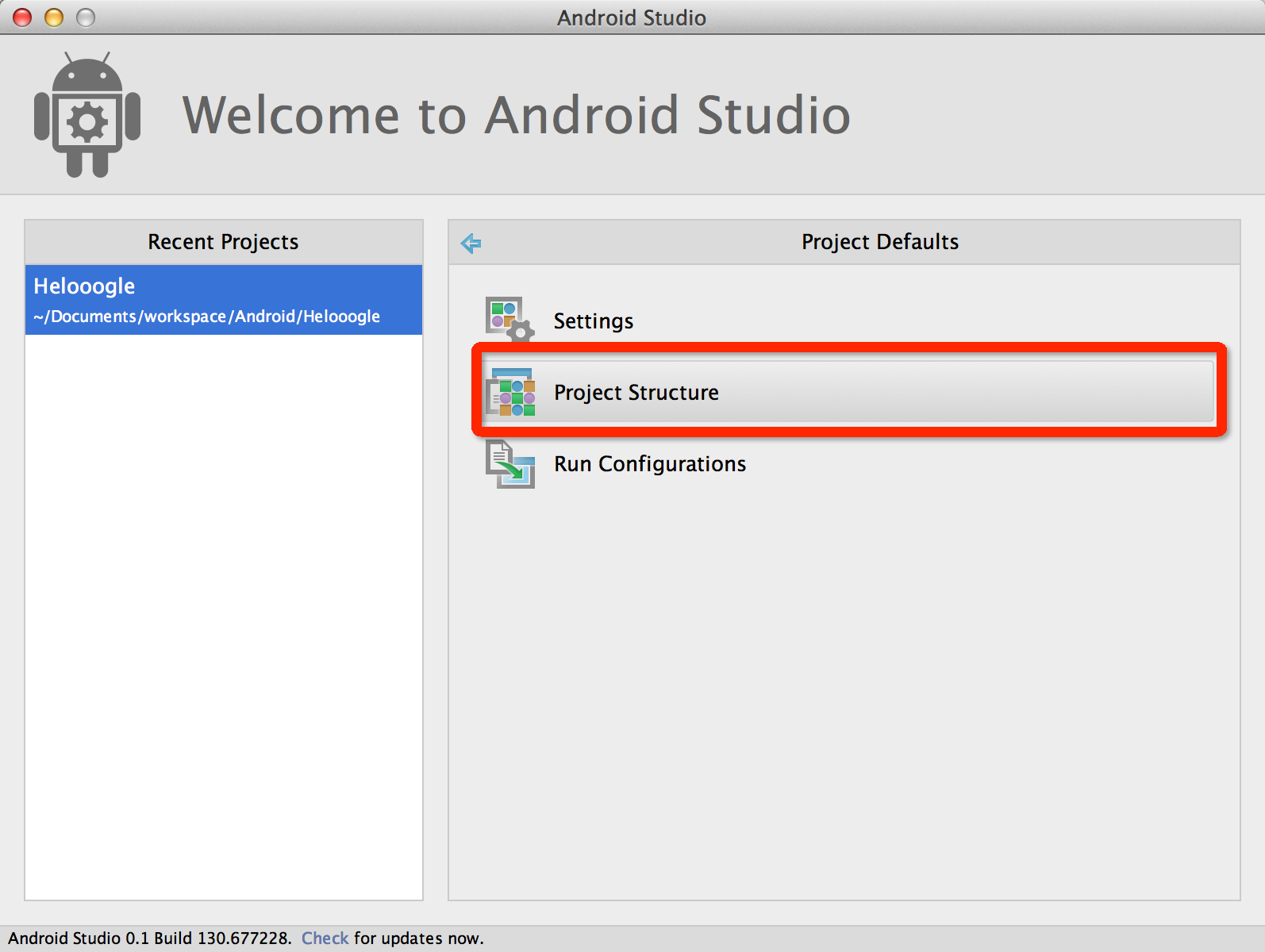1265x952 pixels.
Task: Click the back arrow in Project Defaults
Action: [x=471, y=243]
